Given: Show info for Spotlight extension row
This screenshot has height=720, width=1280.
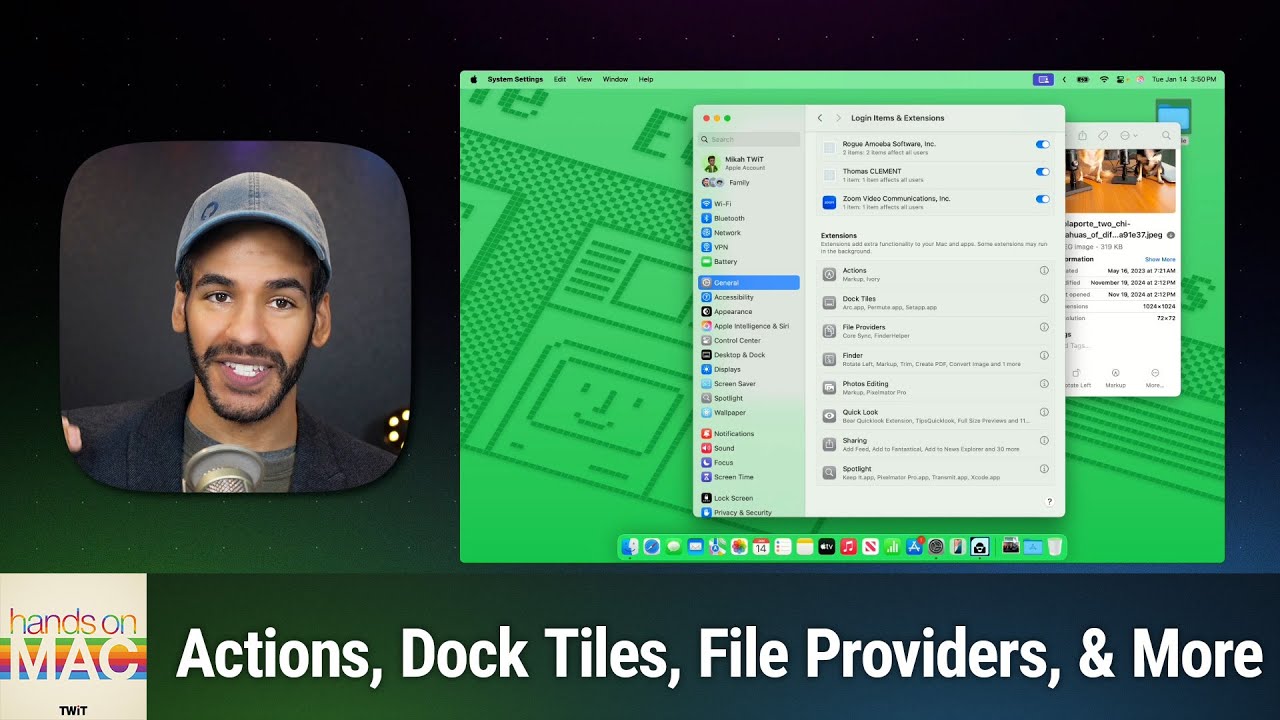Looking at the screenshot, I should click(x=1044, y=469).
